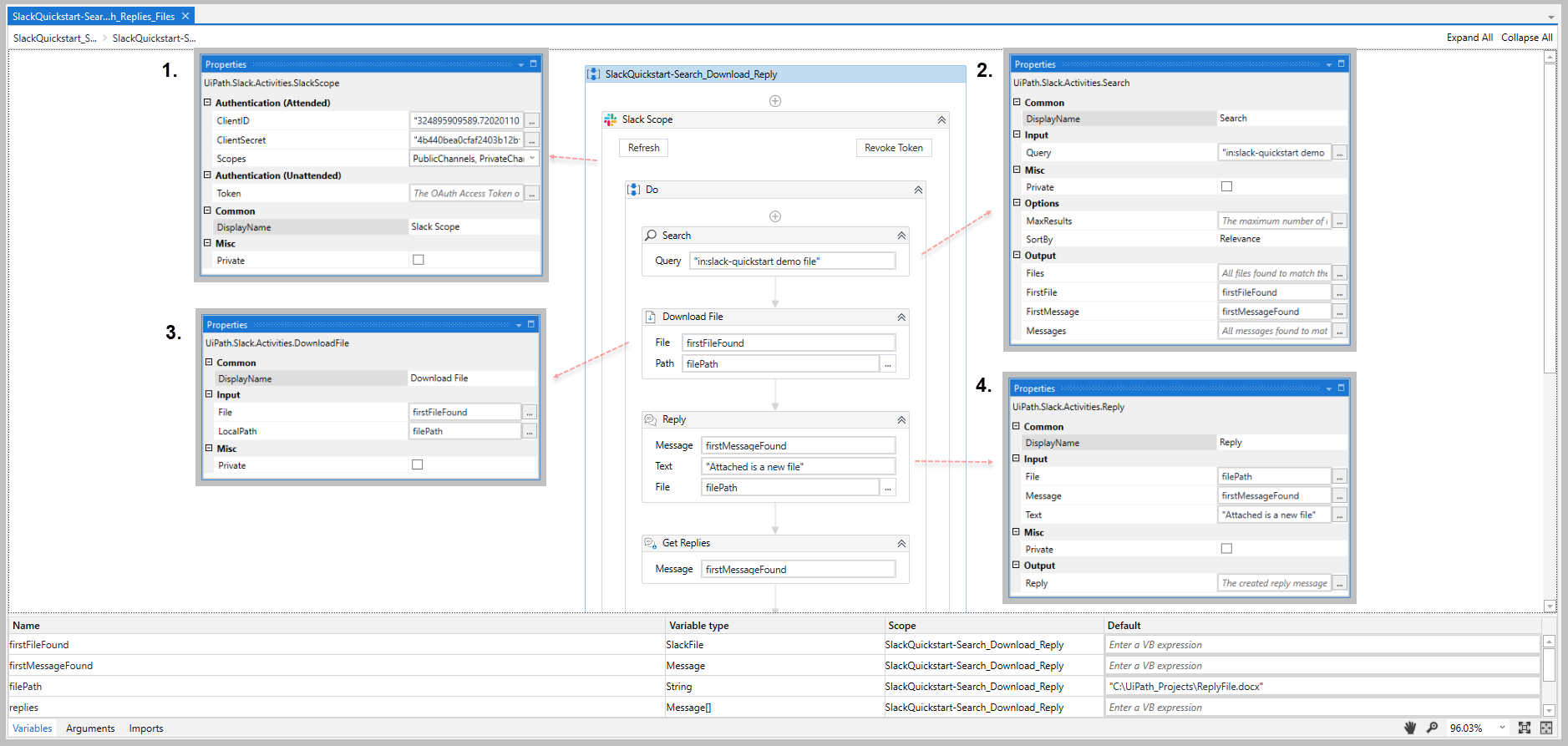
Task: Open Token expression editor ellipsis in SlackScope properties
Action: [x=531, y=194]
